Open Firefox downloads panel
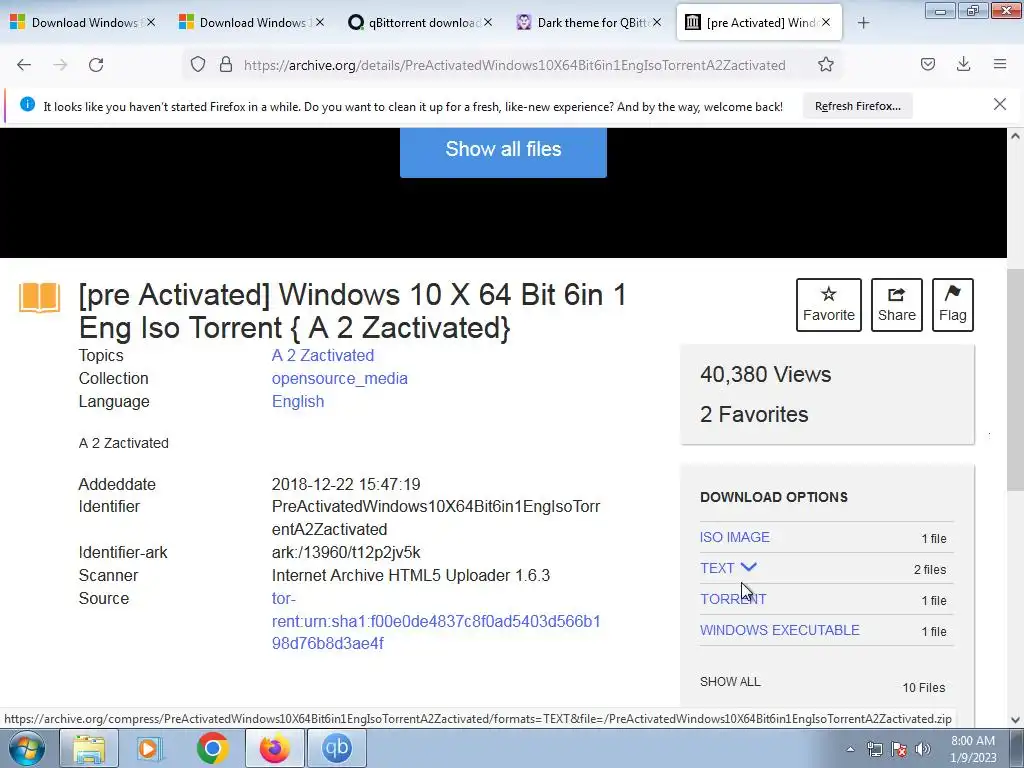This screenshot has width=1024, height=768. (x=963, y=65)
